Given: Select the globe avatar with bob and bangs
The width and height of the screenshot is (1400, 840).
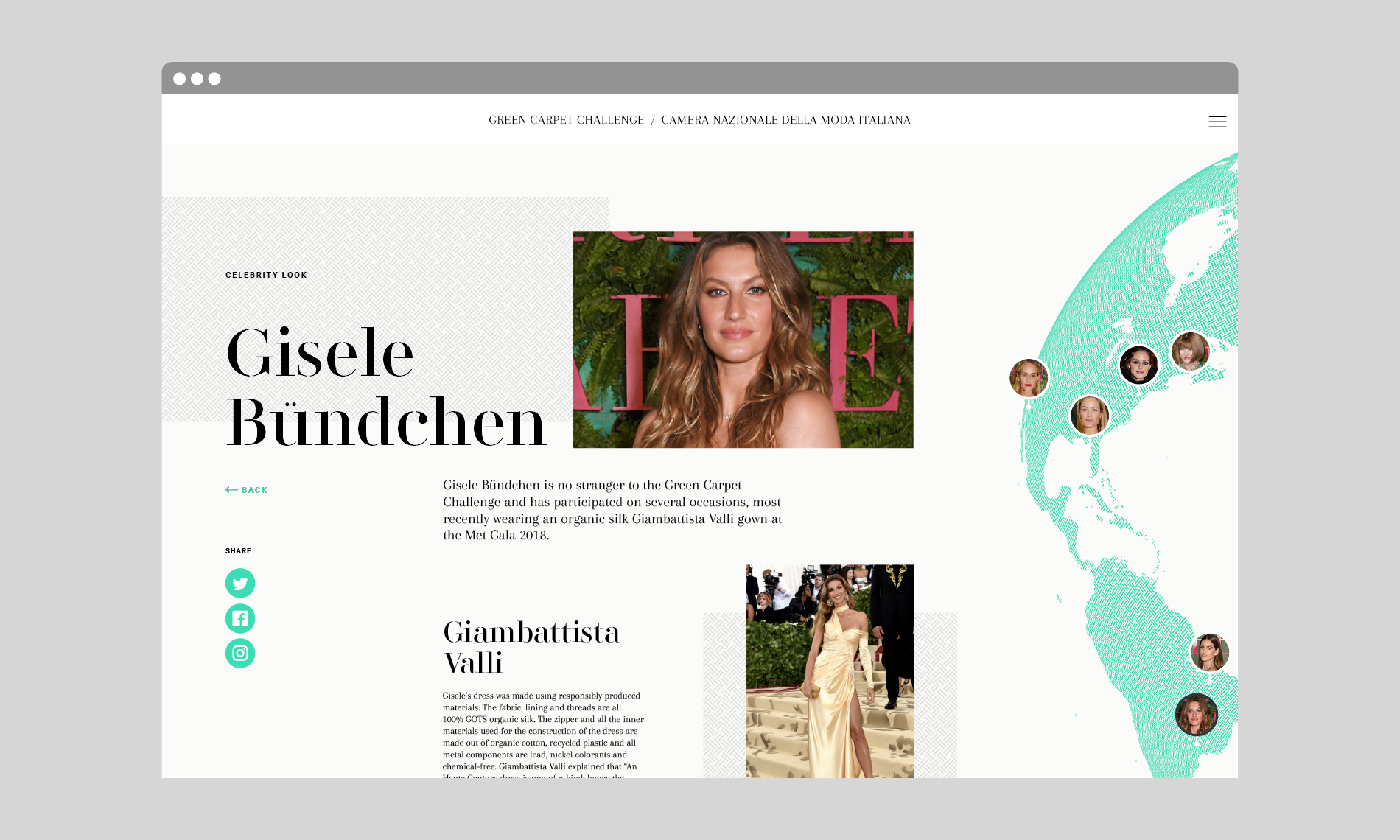Looking at the screenshot, I should (x=1189, y=351).
